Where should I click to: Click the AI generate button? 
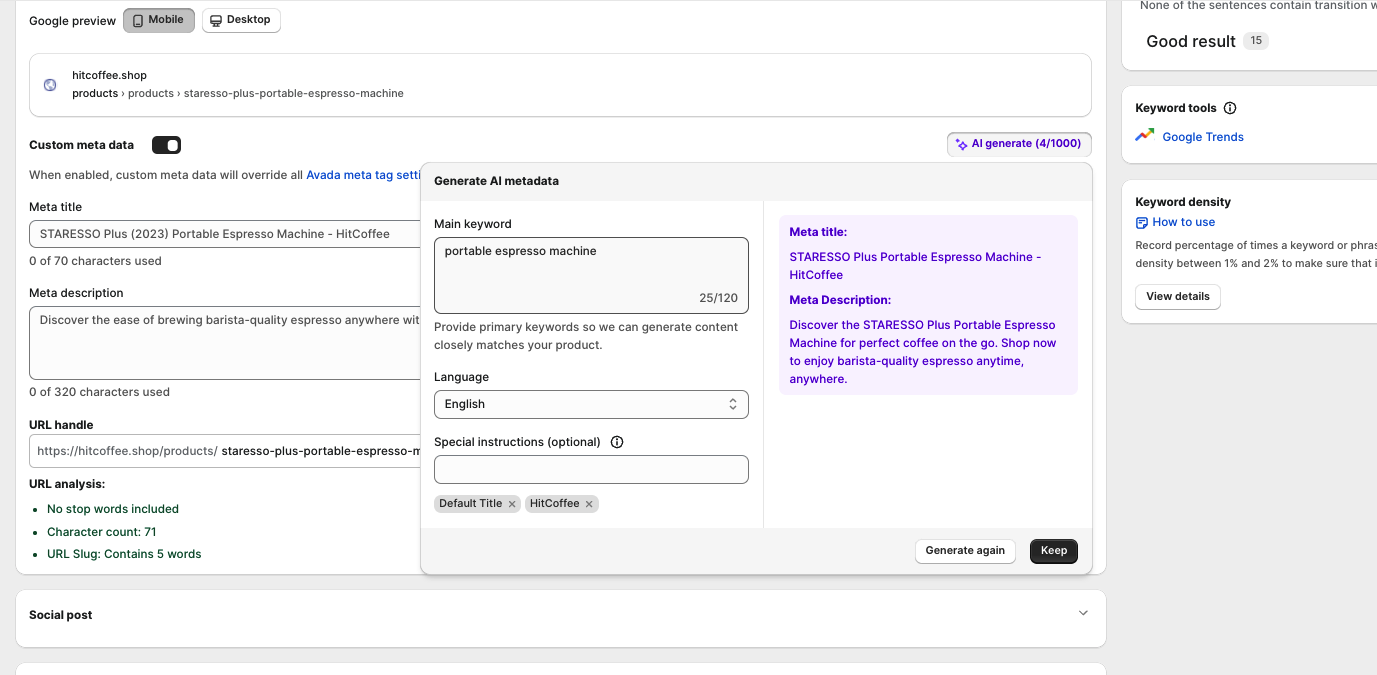coord(1018,144)
